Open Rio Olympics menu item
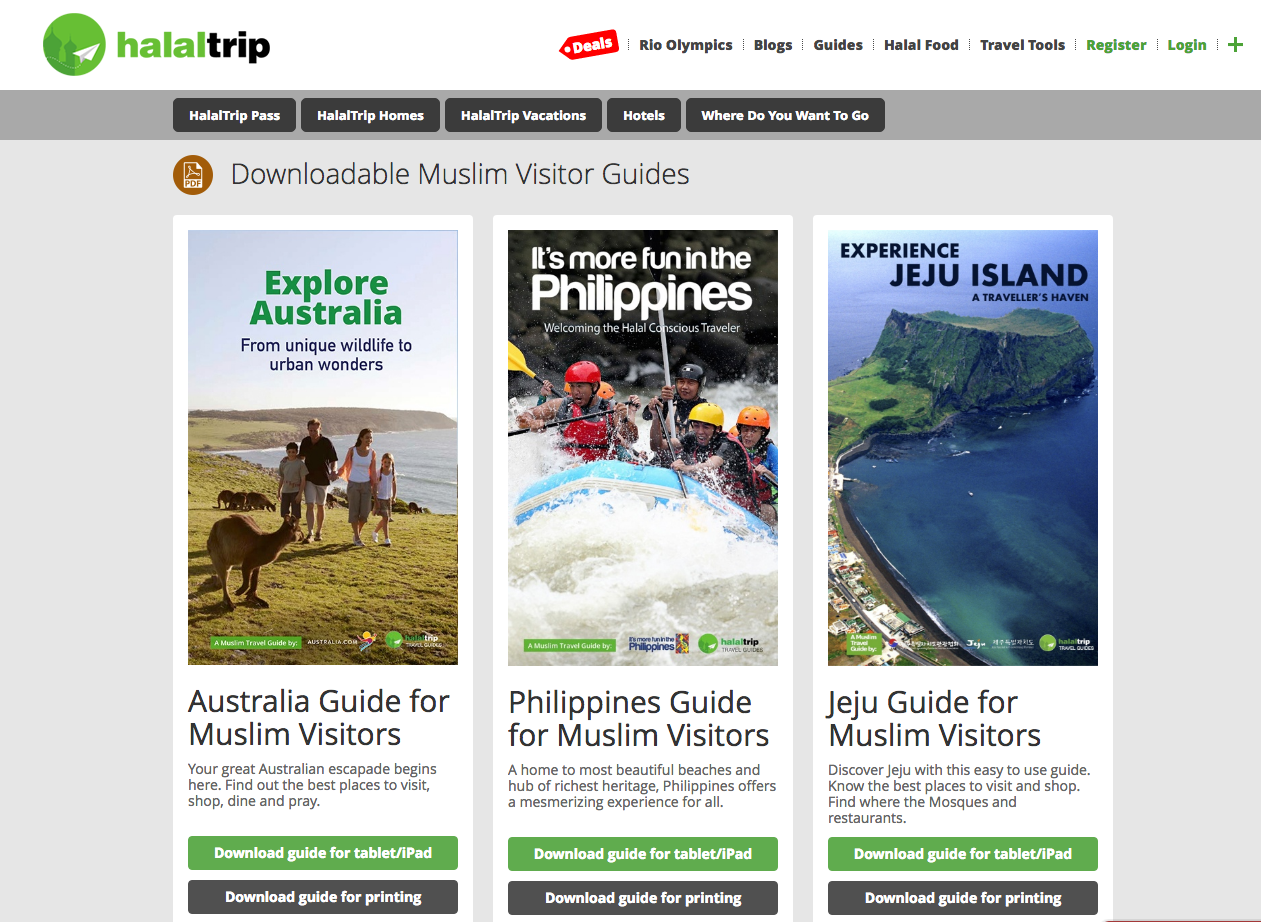 686,45
